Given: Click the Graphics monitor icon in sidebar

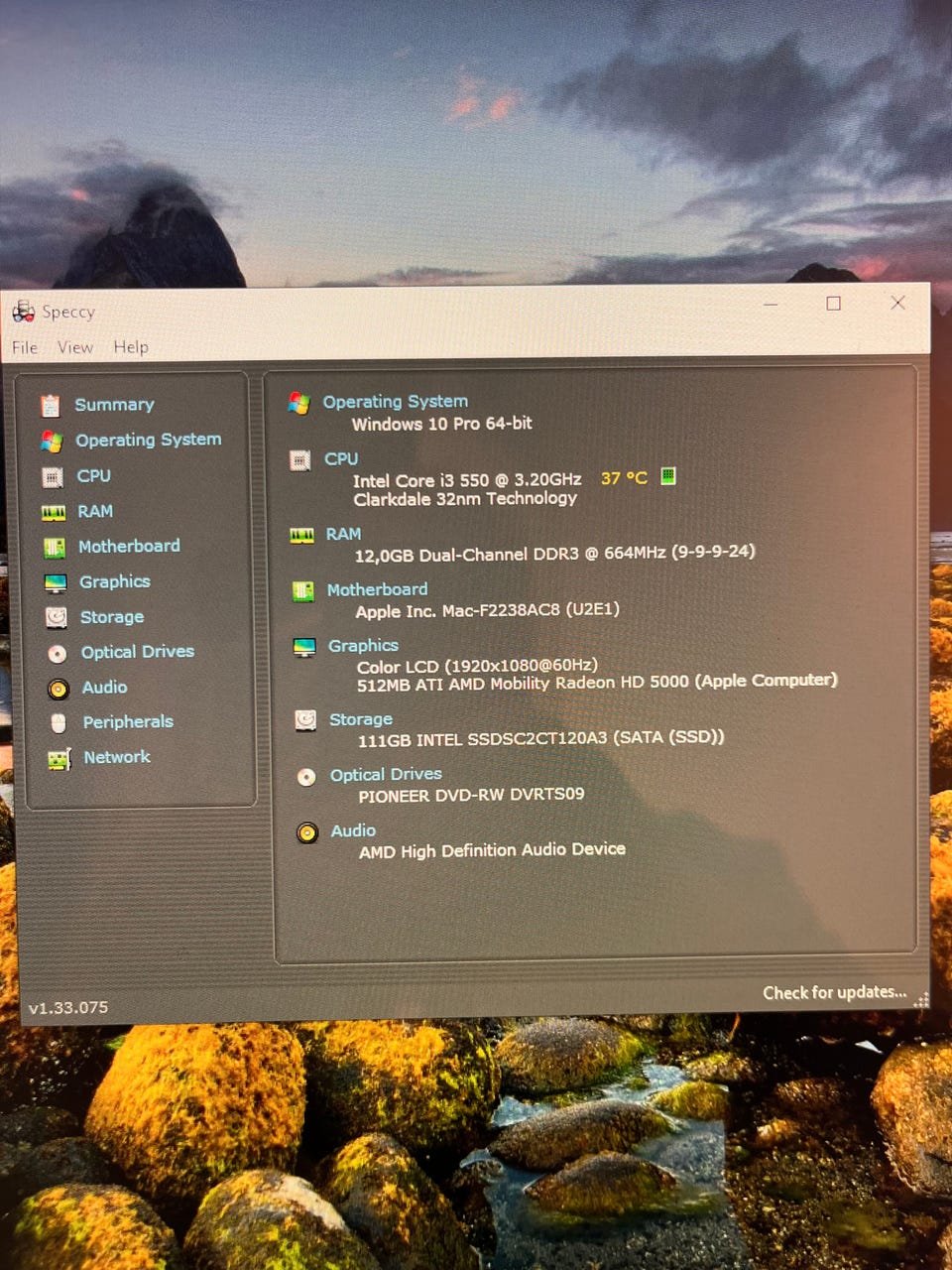Looking at the screenshot, I should tap(56, 582).
